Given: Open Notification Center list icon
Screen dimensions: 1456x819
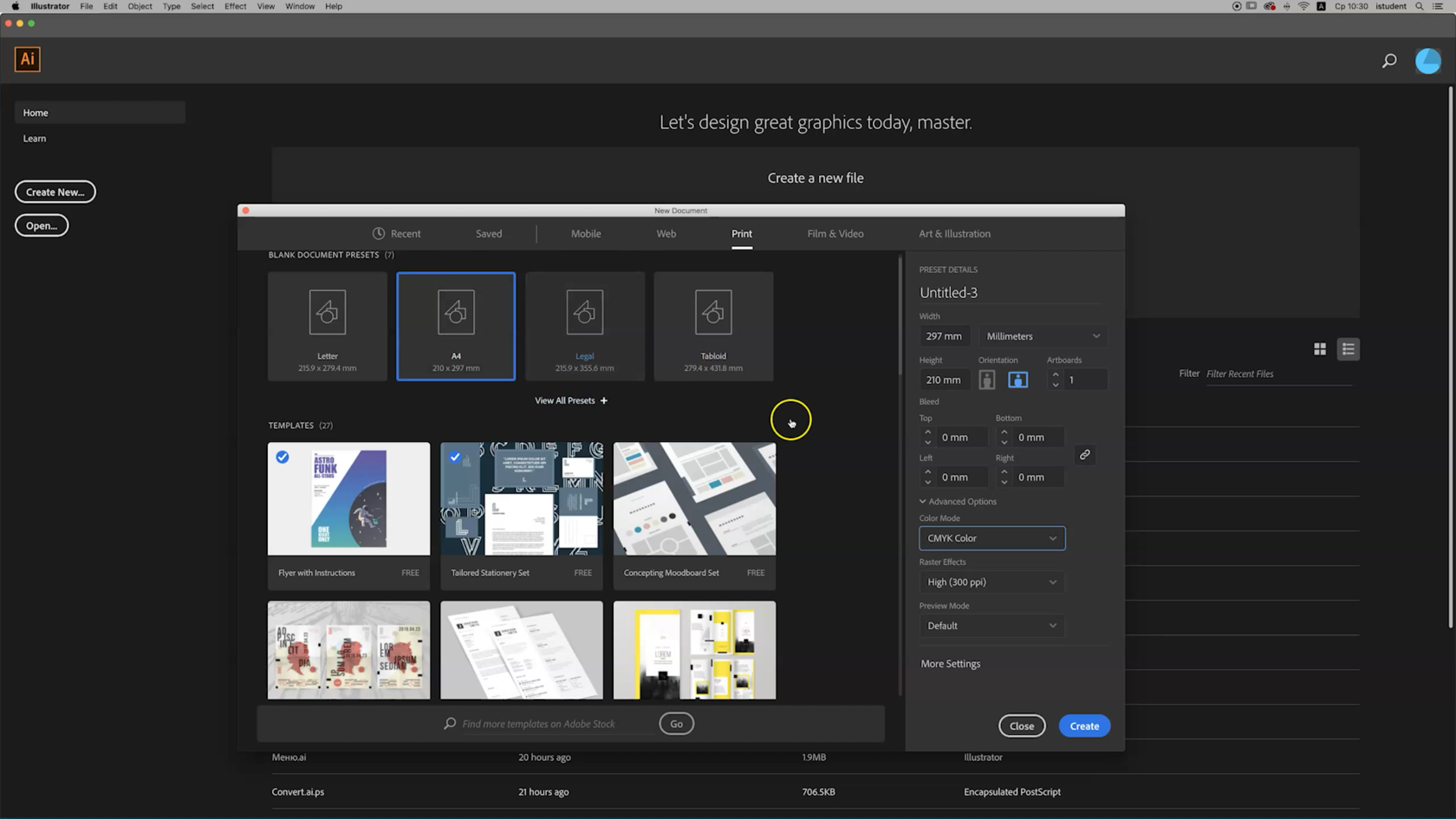Looking at the screenshot, I should click(x=1438, y=6).
